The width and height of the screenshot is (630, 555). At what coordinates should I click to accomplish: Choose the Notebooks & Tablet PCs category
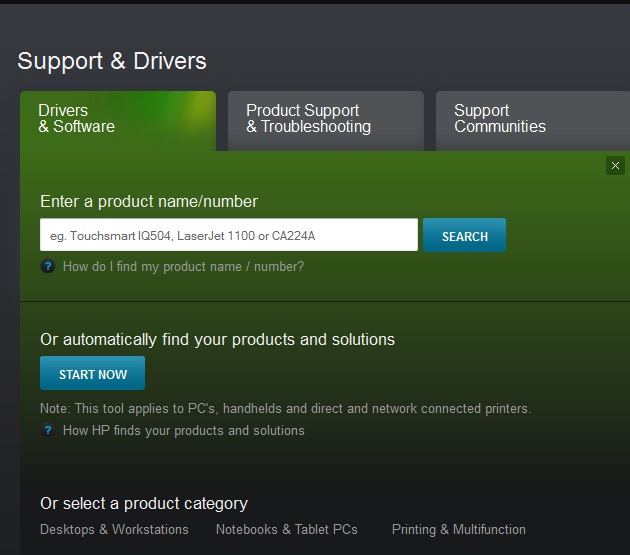click(286, 530)
